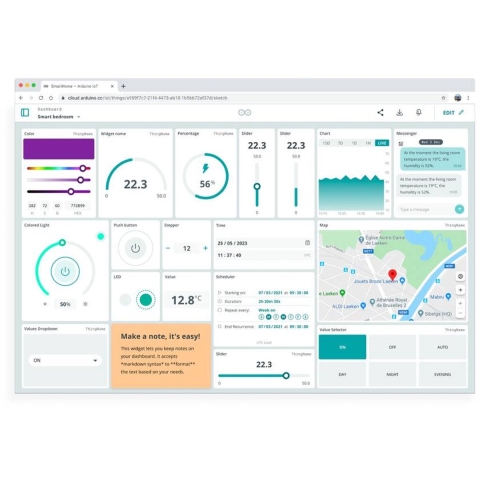Viewport: 480px width, 480px height.
Task: Click the Type a message input field
Action: coord(425,209)
